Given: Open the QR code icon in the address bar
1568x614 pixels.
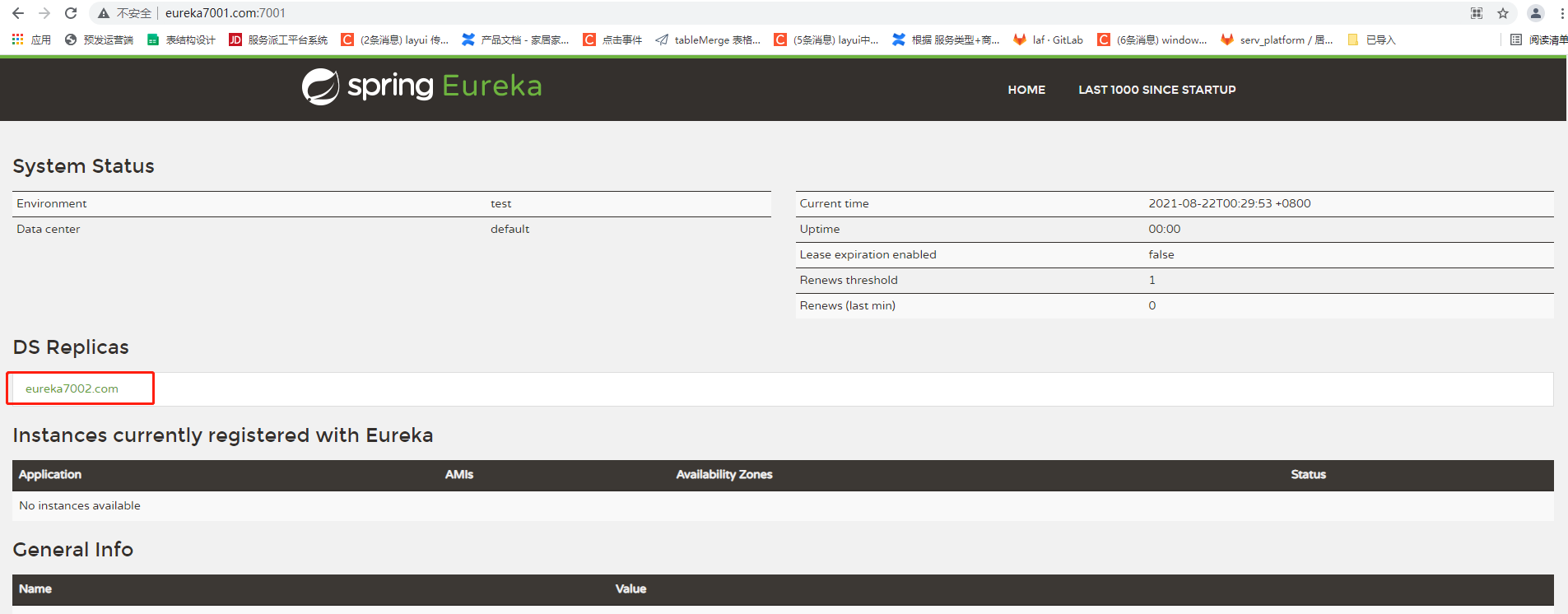Looking at the screenshot, I should [1477, 13].
